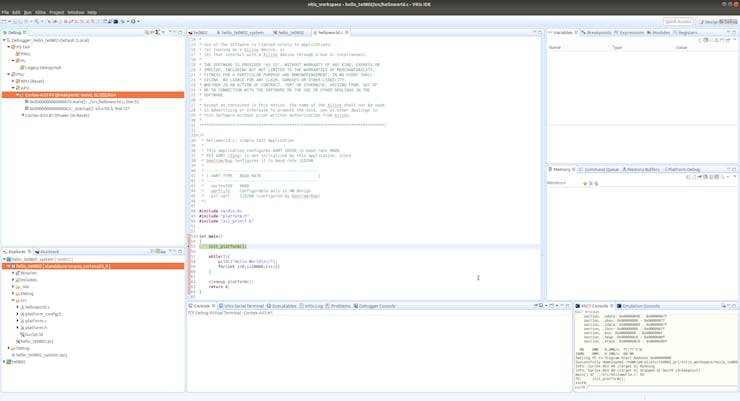This screenshot has width=740, height=401.
Task: Select hello_te0802_system.sprj file
Action: pos(41,355)
